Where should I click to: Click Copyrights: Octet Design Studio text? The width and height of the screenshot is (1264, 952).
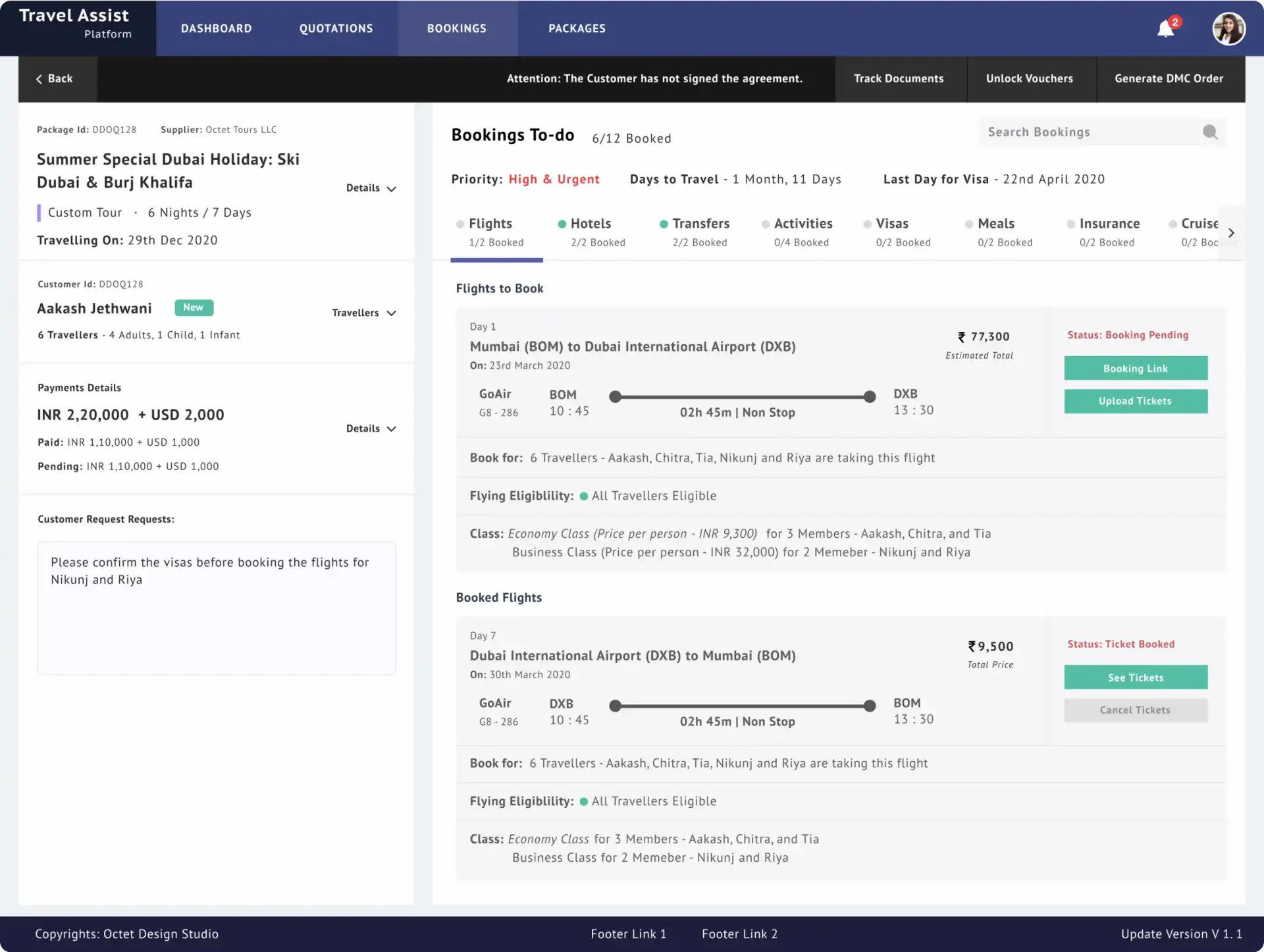pyautogui.click(x=127, y=934)
